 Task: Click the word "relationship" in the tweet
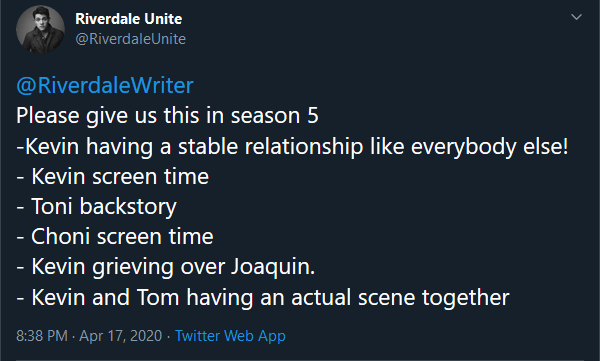(304, 146)
